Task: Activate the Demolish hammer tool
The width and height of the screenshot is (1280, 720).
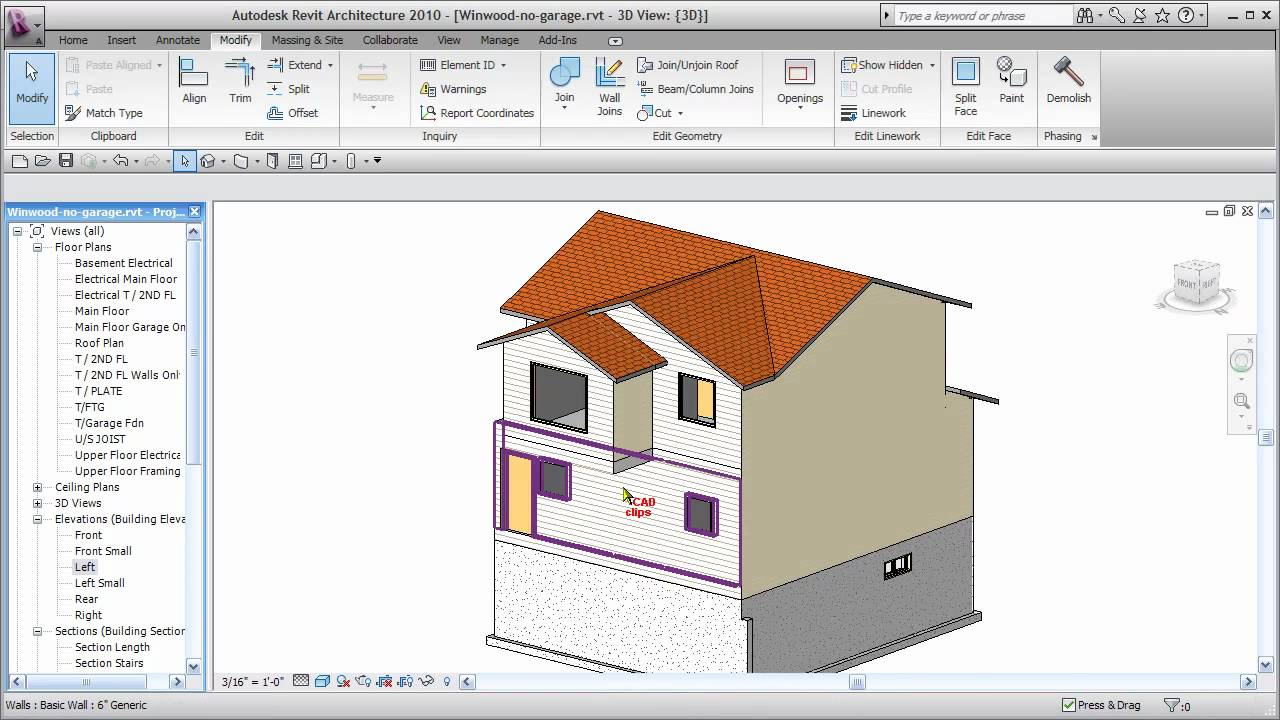Action: tap(1068, 81)
